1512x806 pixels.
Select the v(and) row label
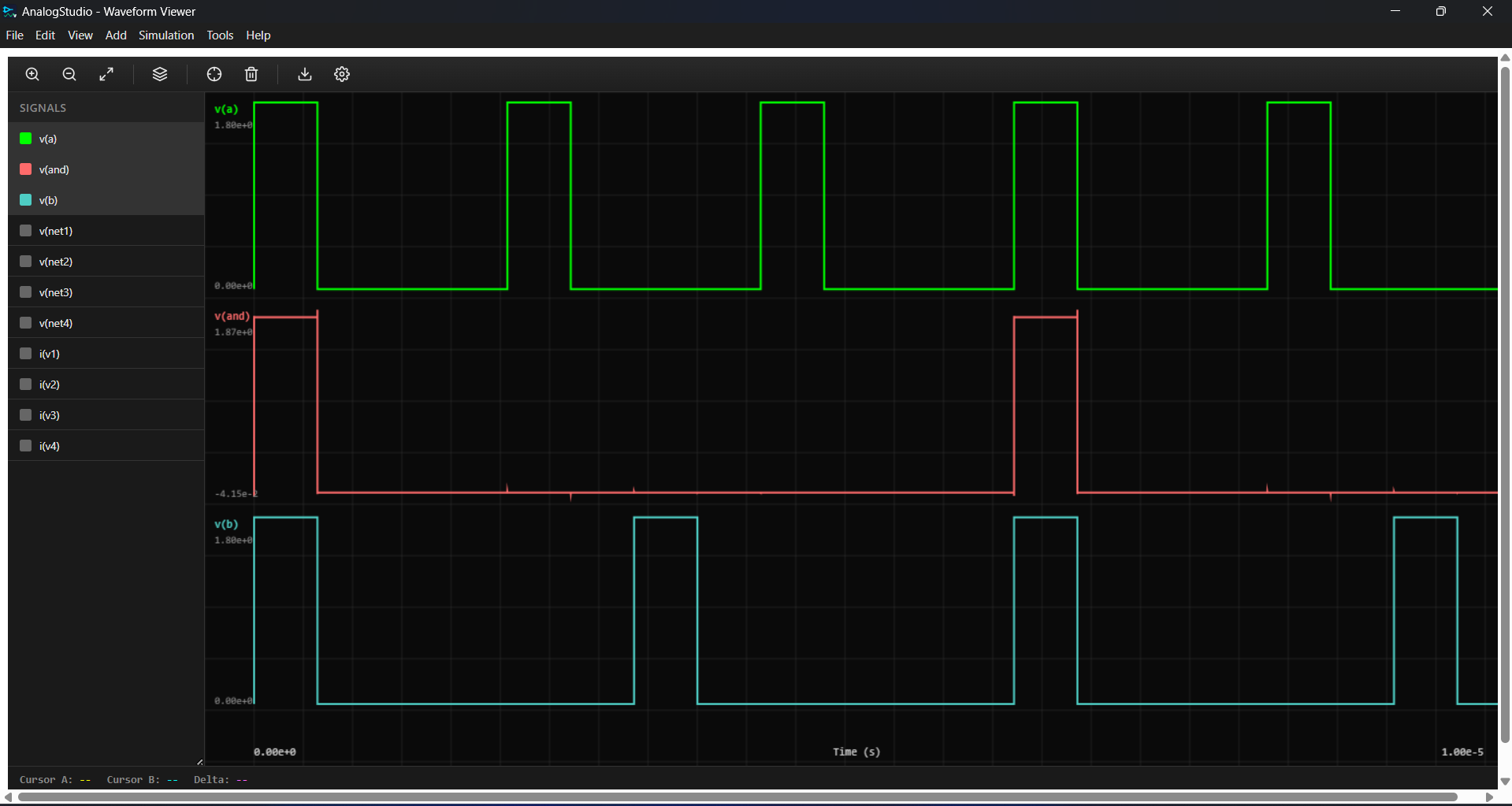click(54, 169)
